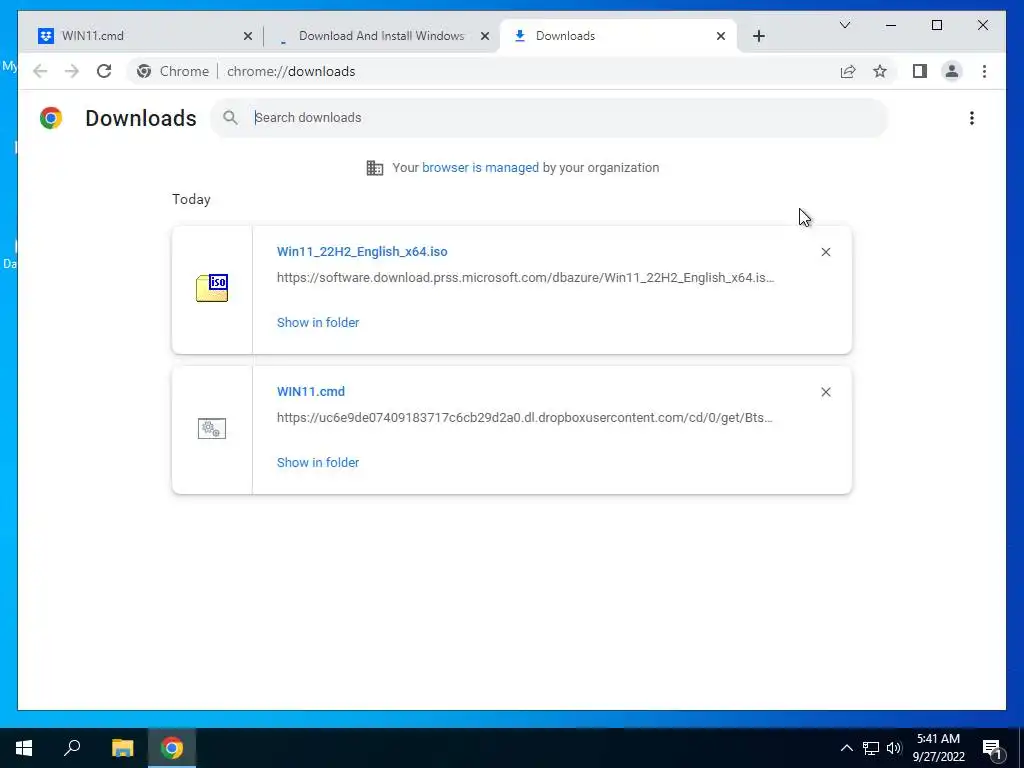Click the microsoft.com download URL
Screen dimensions: 1024x768
526,278
